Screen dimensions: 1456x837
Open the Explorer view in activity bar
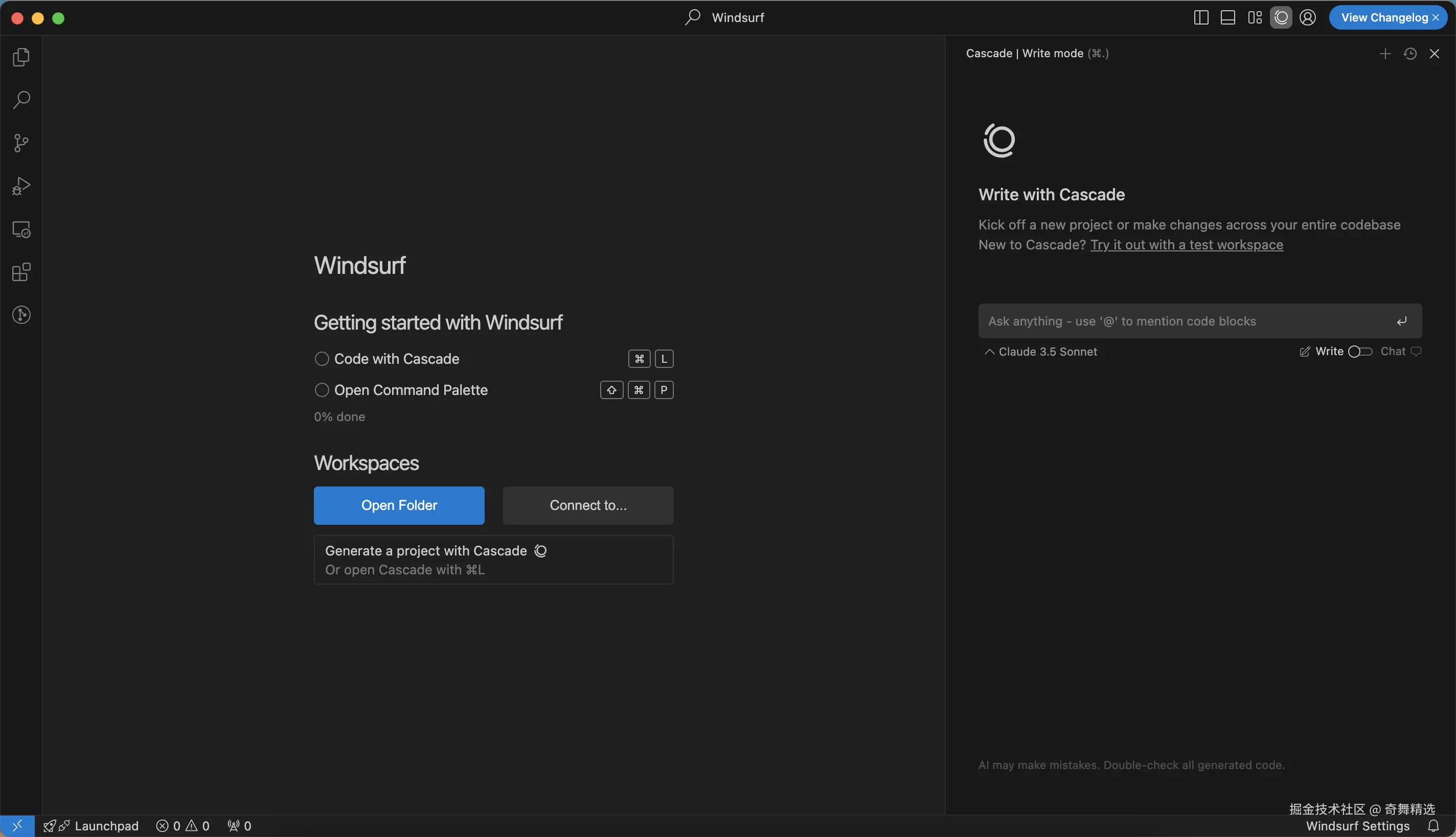pyautogui.click(x=21, y=57)
